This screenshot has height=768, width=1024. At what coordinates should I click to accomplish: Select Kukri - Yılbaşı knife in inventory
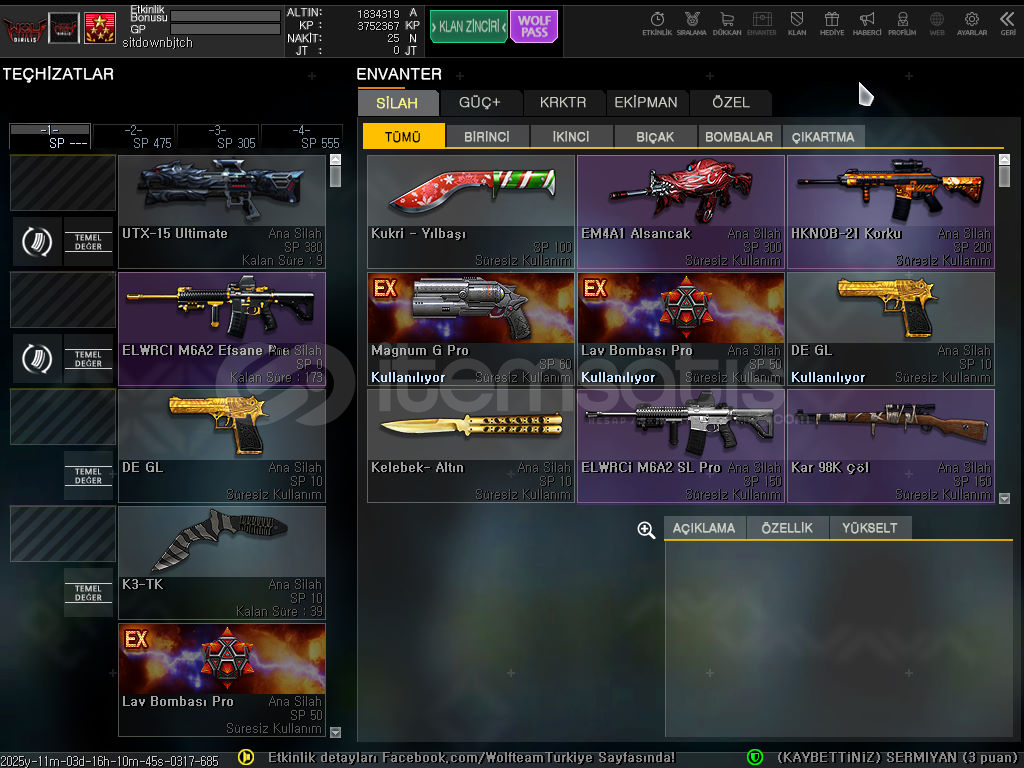point(471,212)
